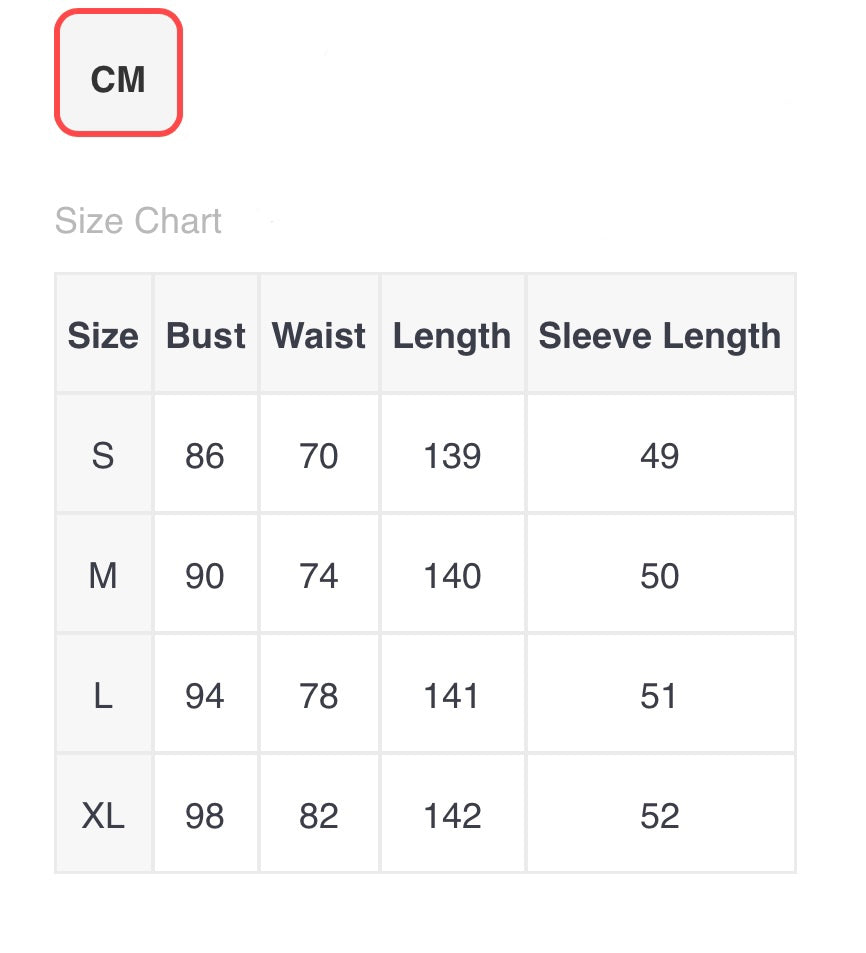Select the size XL row label

click(103, 816)
